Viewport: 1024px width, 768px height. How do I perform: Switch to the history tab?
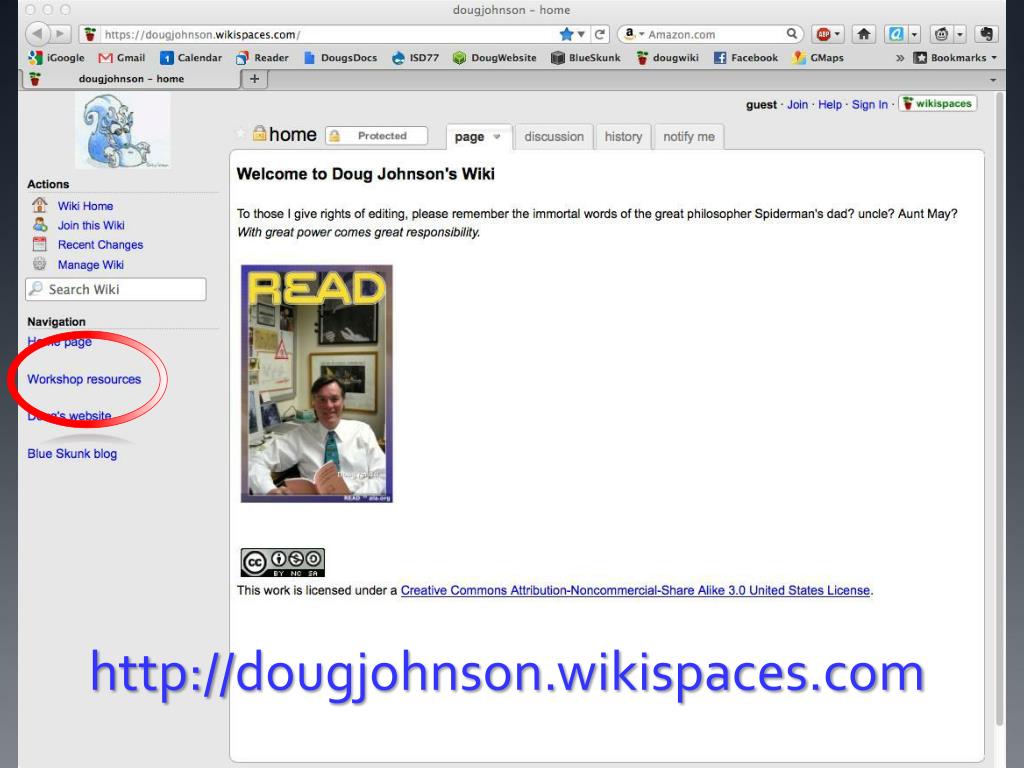623,136
